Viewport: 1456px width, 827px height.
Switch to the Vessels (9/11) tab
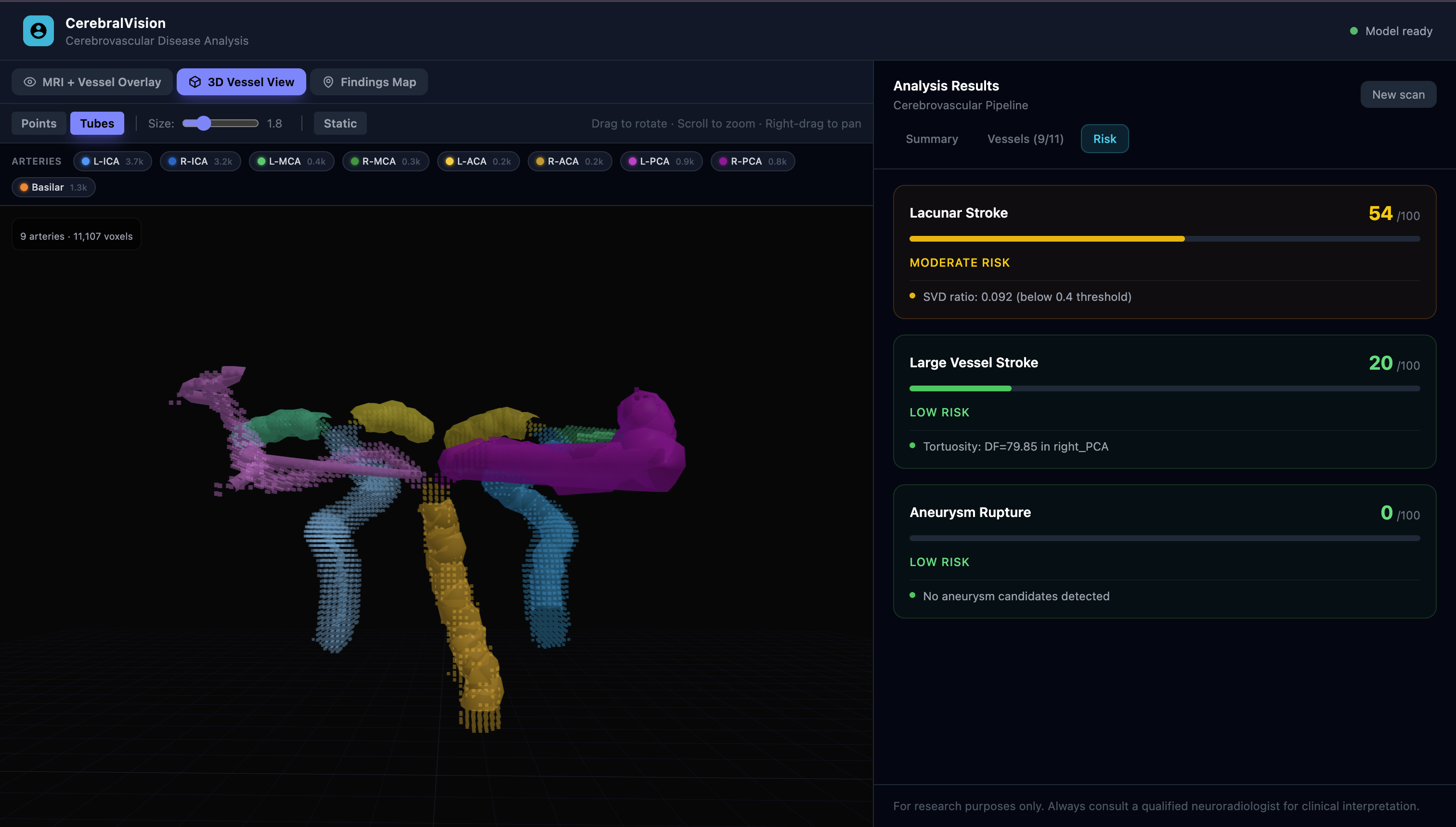1025,139
